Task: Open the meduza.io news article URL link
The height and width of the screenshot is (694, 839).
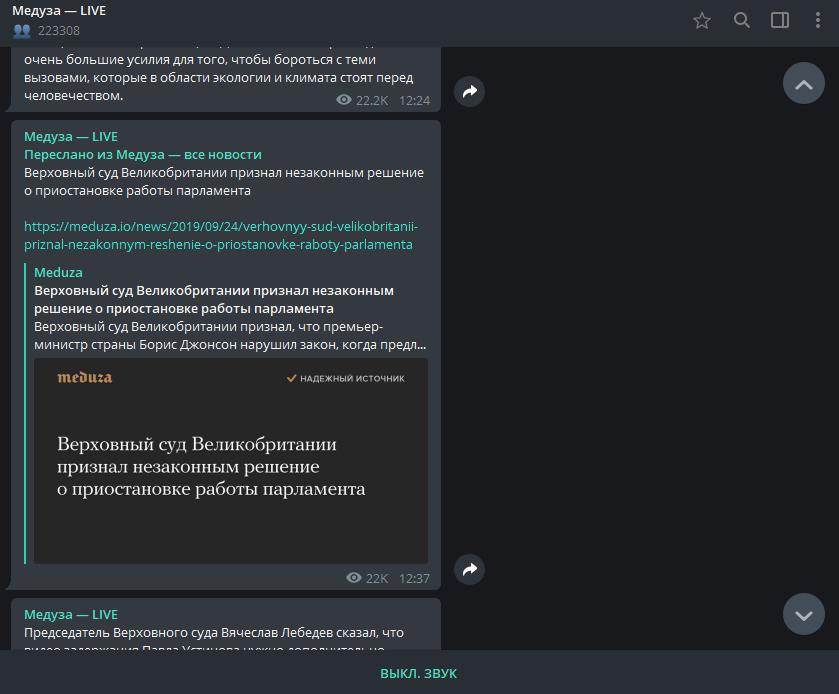Action: pos(220,235)
